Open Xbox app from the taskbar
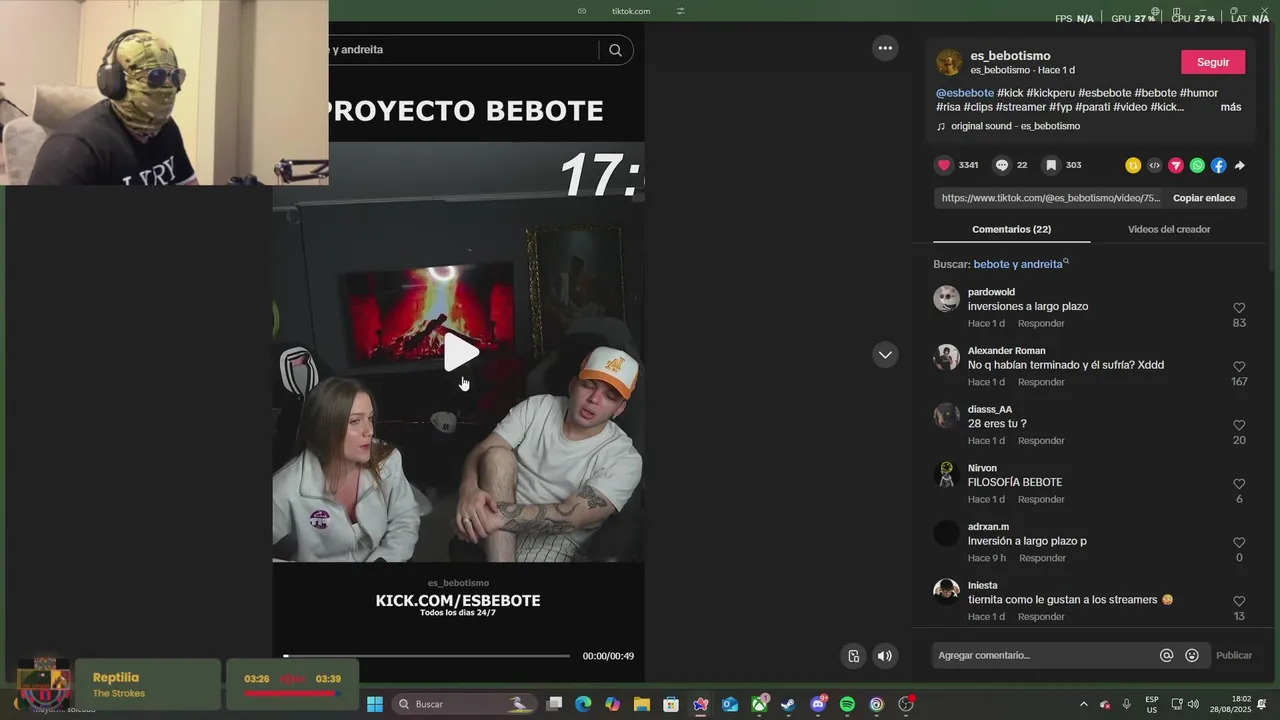Viewport: 1280px width, 720px height. click(x=759, y=704)
